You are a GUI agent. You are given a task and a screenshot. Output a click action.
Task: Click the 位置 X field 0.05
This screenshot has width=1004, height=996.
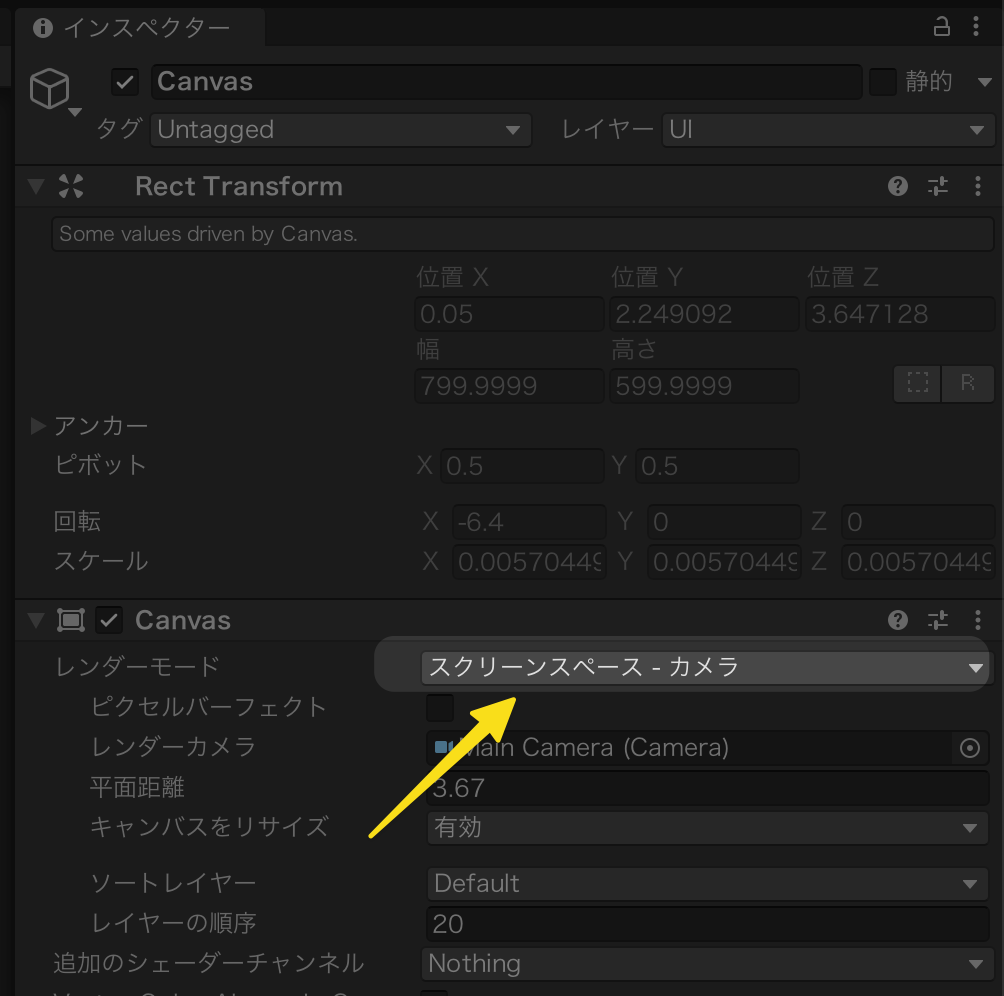pos(509,314)
